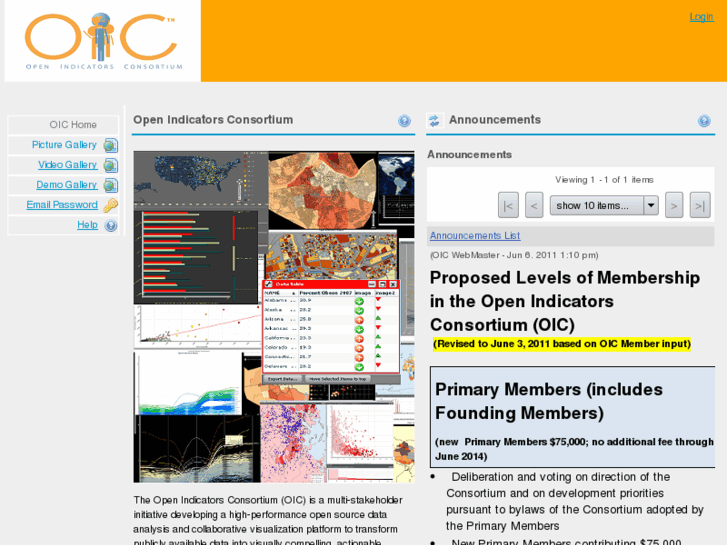Click the Login link
The height and width of the screenshot is (545, 727).
(x=701, y=17)
